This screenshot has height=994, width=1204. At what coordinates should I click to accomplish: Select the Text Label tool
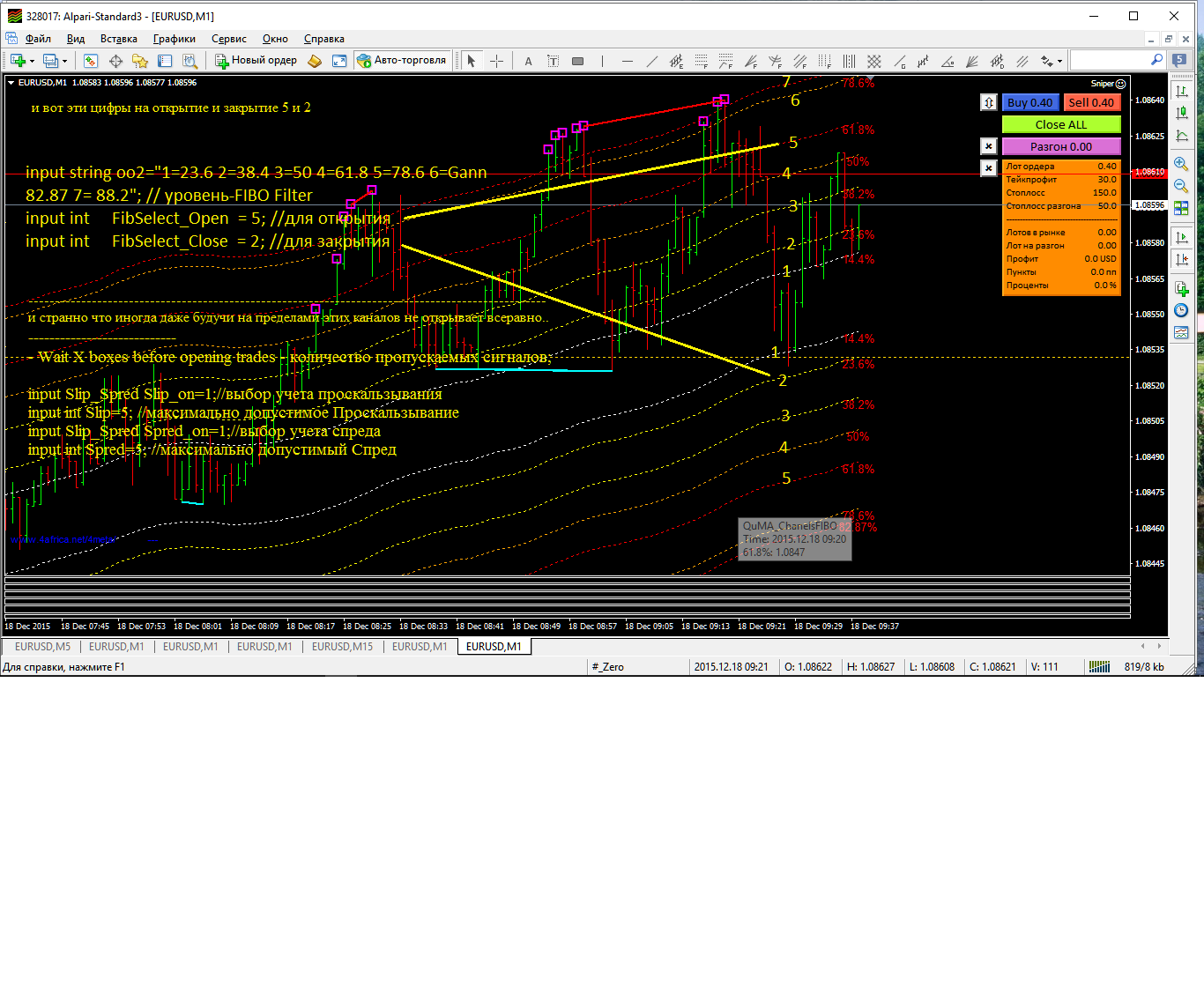(553, 61)
